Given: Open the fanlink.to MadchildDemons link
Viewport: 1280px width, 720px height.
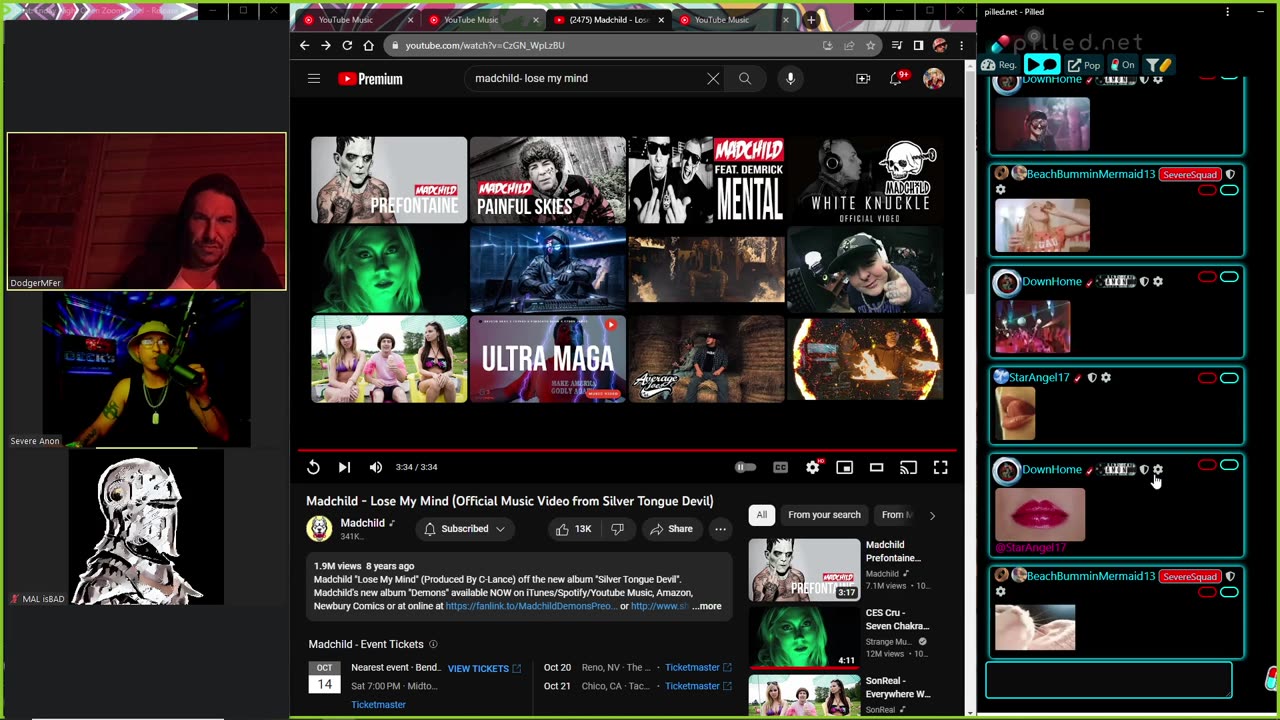Looking at the screenshot, I should 530,606.
